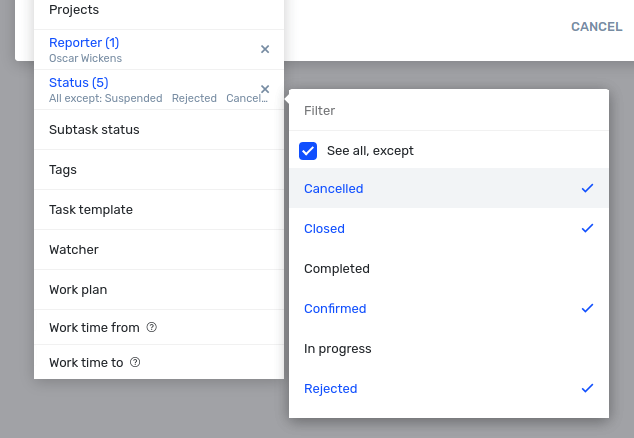The width and height of the screenshot is (634, 438).
Task: Expand the Watcher filter
Action: (x=159, y=250)
